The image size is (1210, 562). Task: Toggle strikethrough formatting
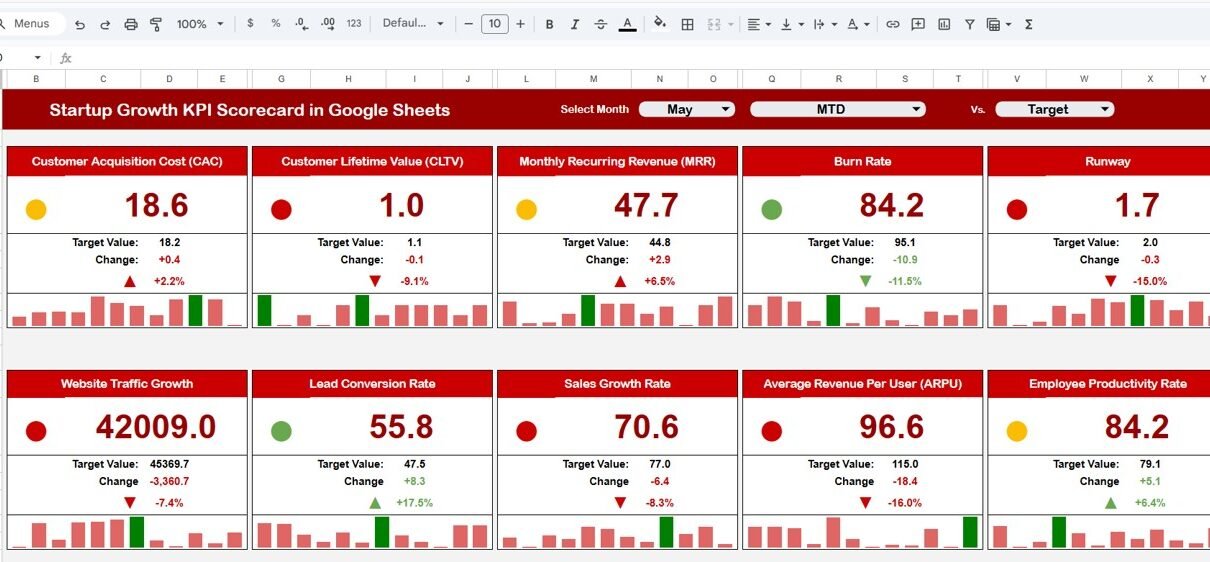[x=600, y=24]
